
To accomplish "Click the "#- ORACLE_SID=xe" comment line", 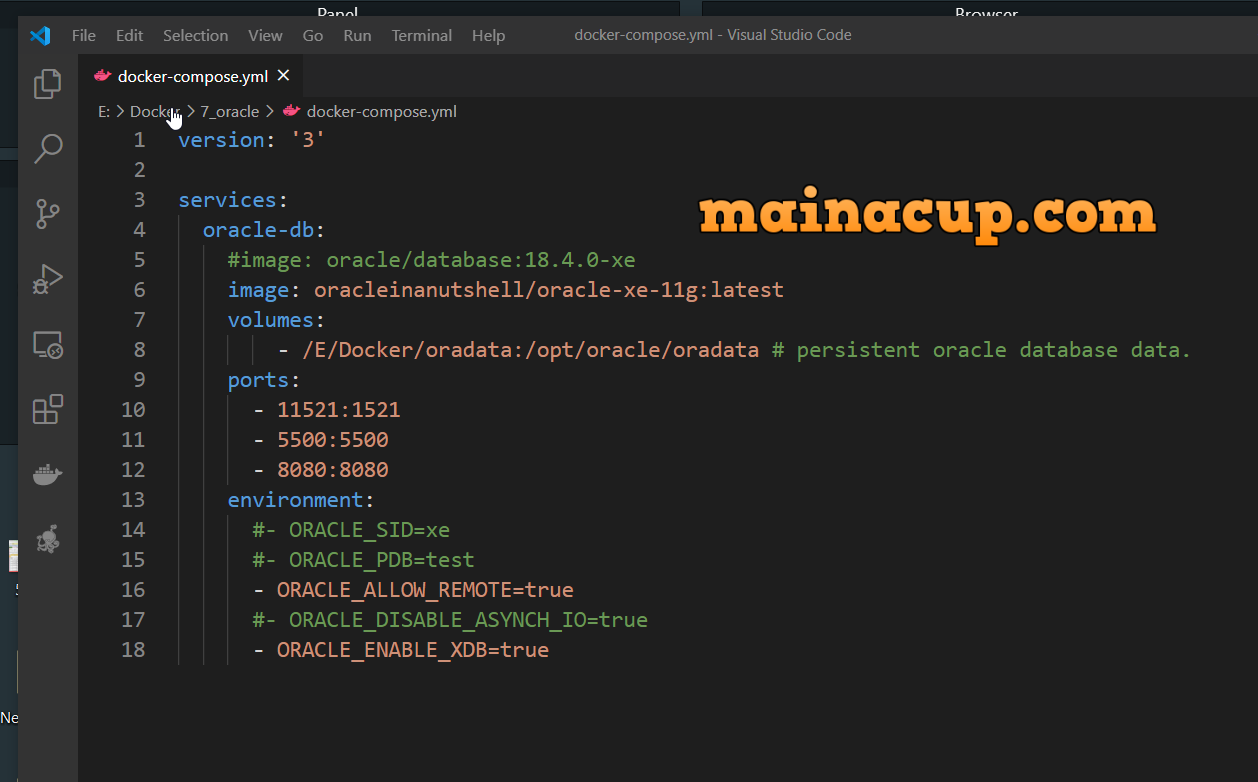I will pos(351,530).
